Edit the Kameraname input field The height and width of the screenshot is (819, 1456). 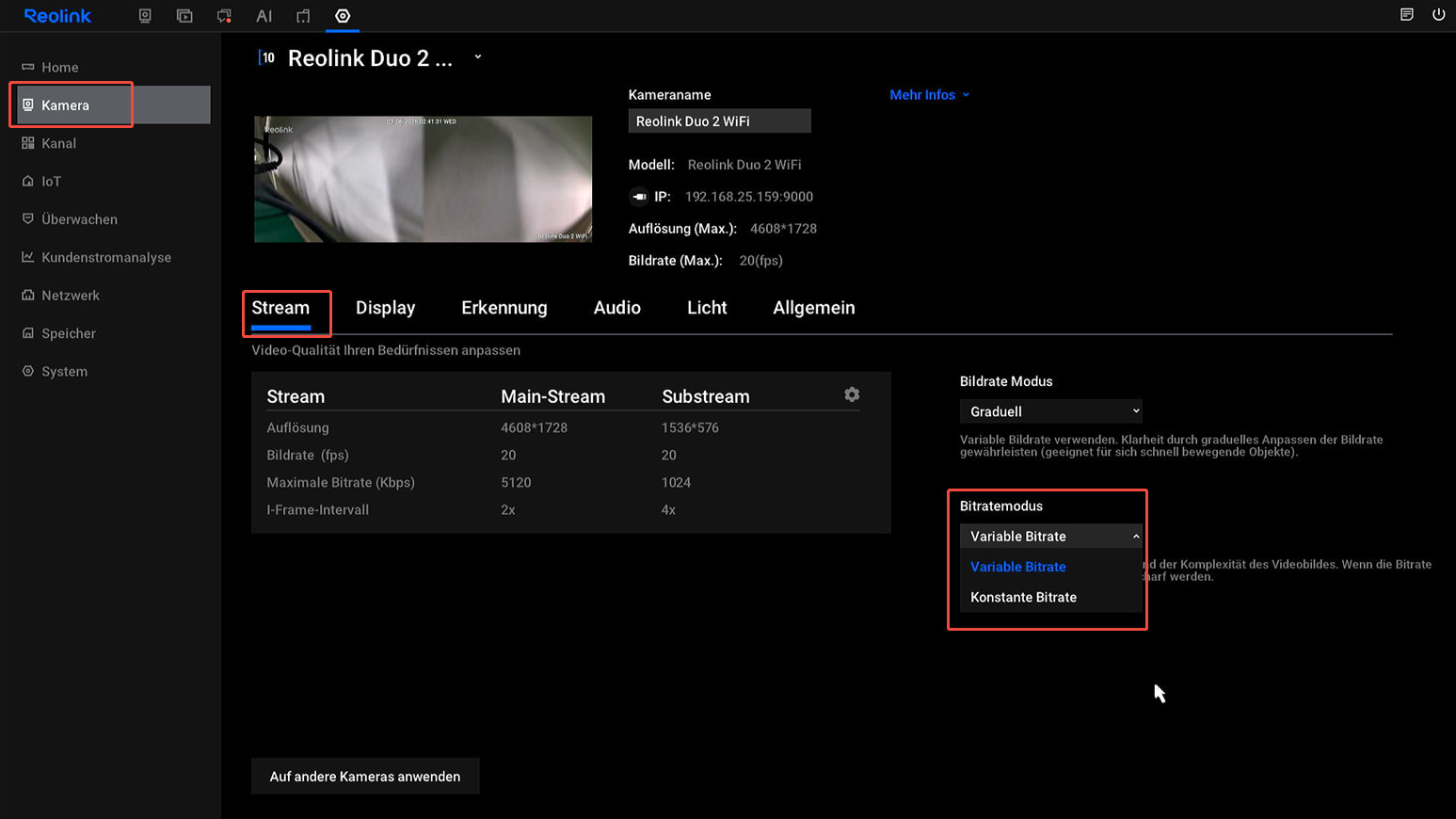point(719,121)
